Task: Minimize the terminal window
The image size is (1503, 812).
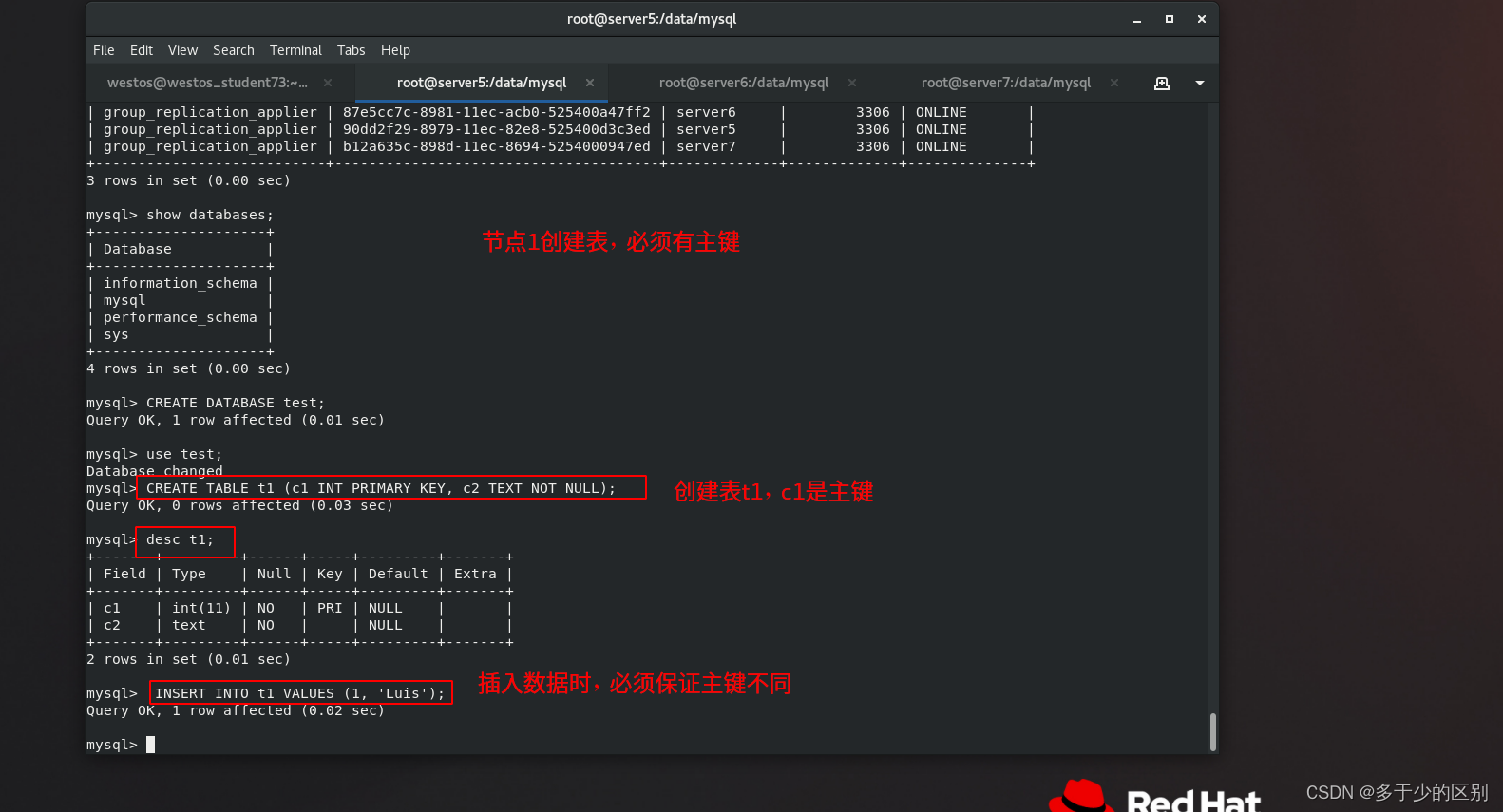Action: (x=1137, y=19)
